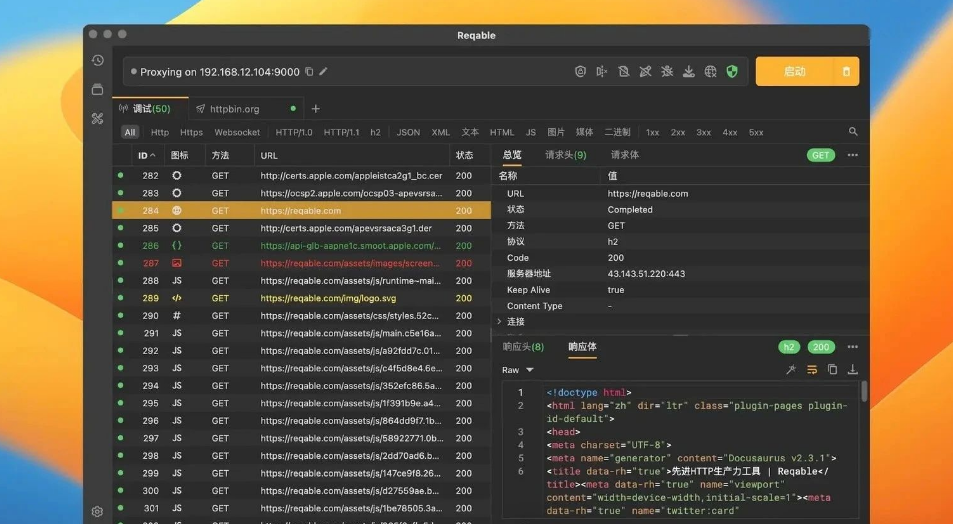Open request panel more options ellipsis
The width and height of the screenshot is (953, 524).
point(853,155)
